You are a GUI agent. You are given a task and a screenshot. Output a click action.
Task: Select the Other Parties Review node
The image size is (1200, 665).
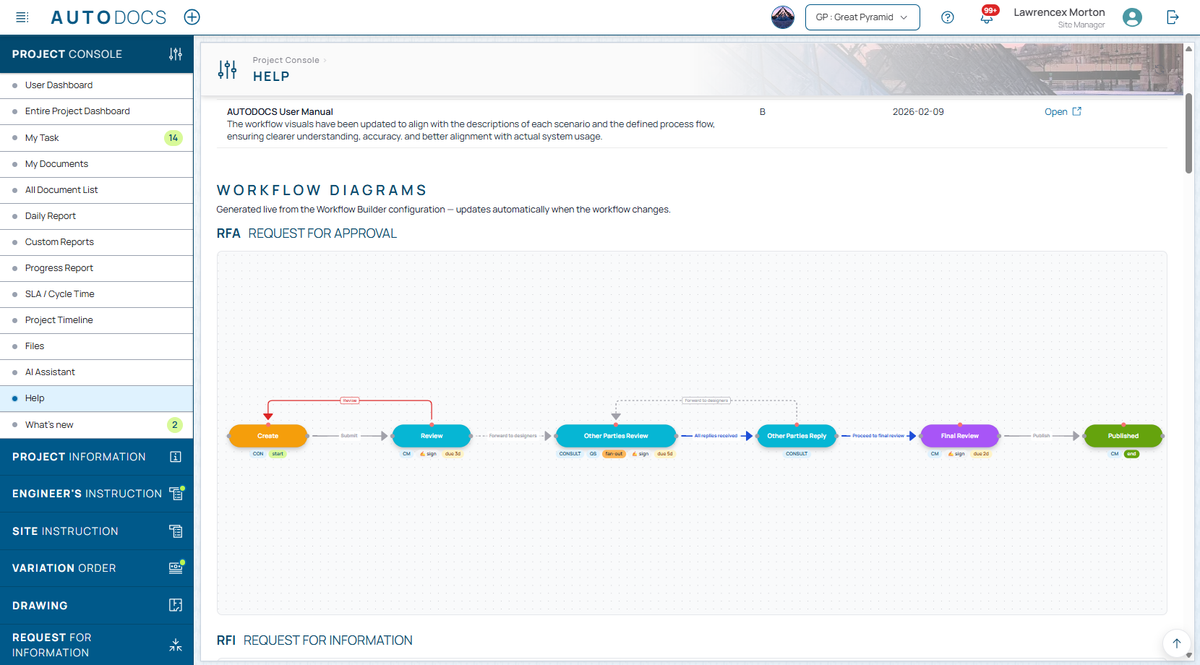[616, 436]
